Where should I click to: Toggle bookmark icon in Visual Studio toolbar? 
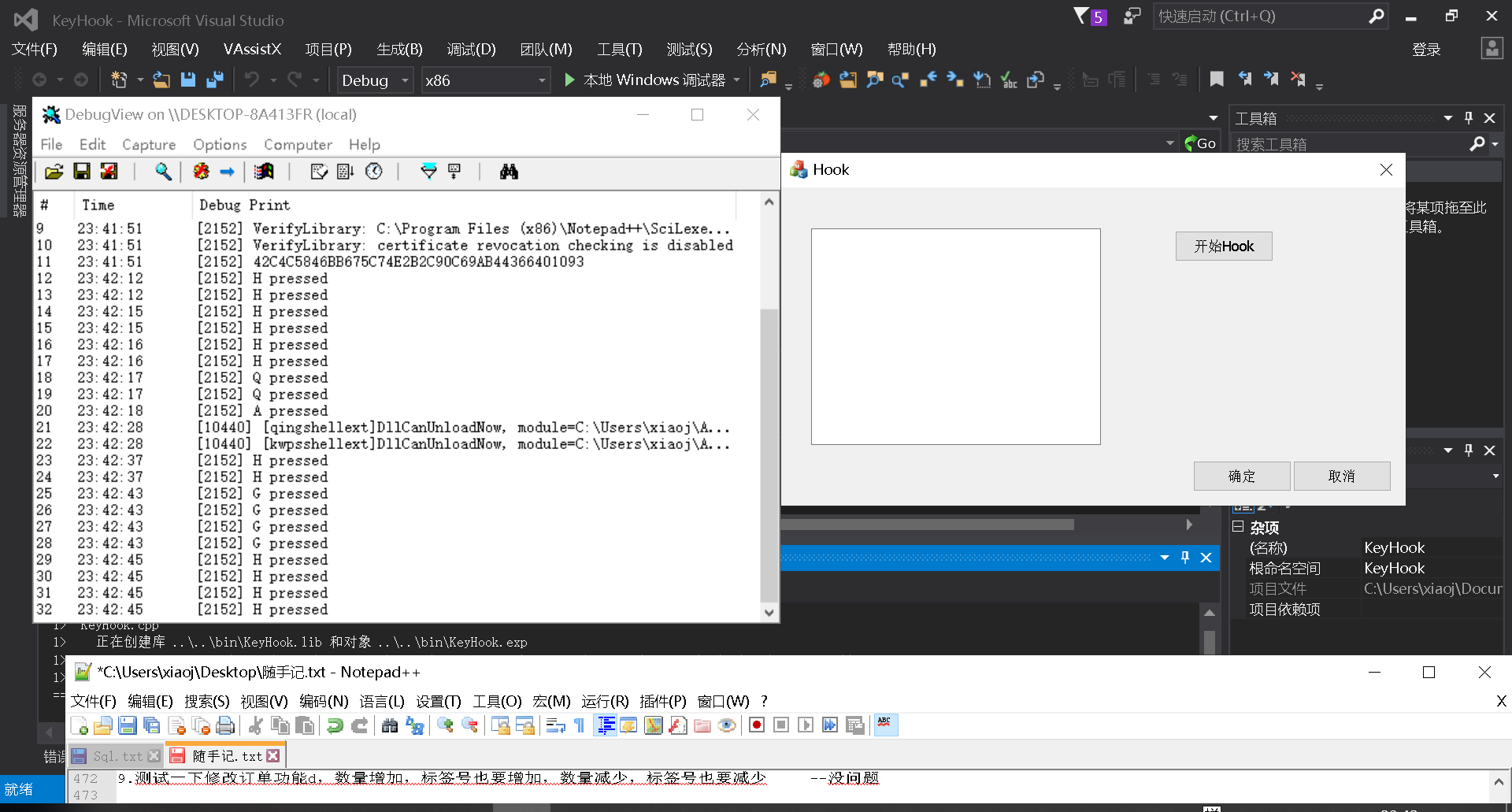tap(1217, 80)
